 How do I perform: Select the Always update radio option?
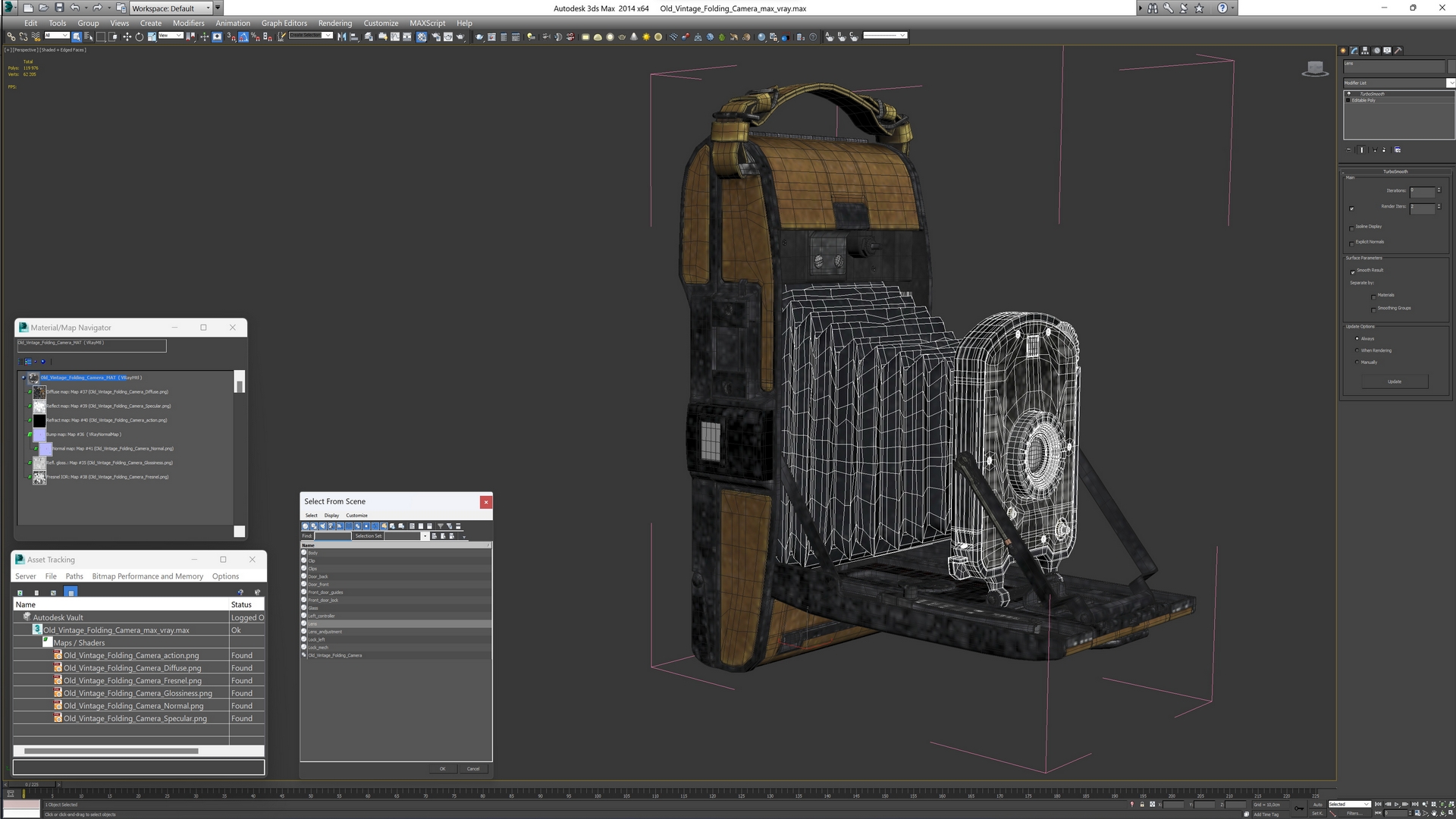(1357, 338)
